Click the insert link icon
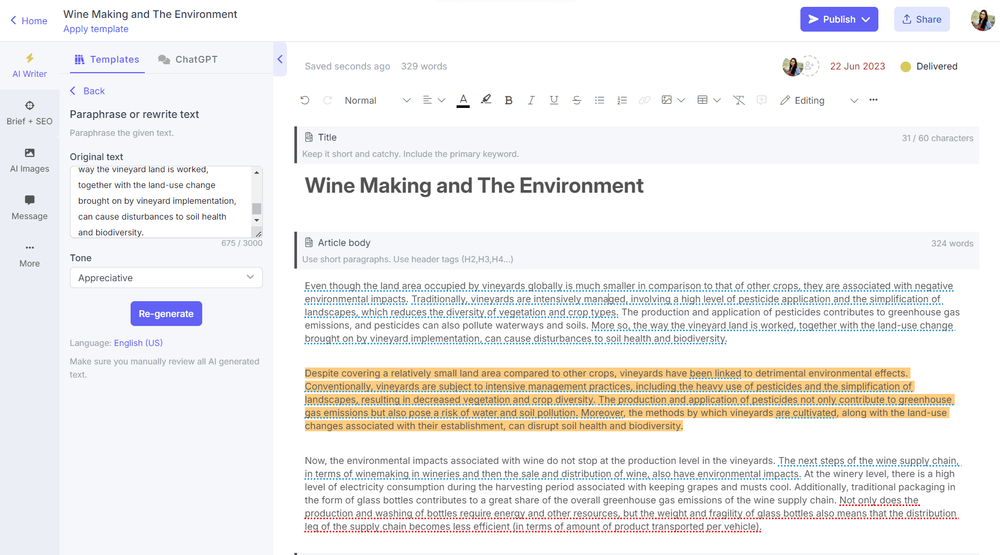Screen dimensions: 1000x555 pos(645,100)
